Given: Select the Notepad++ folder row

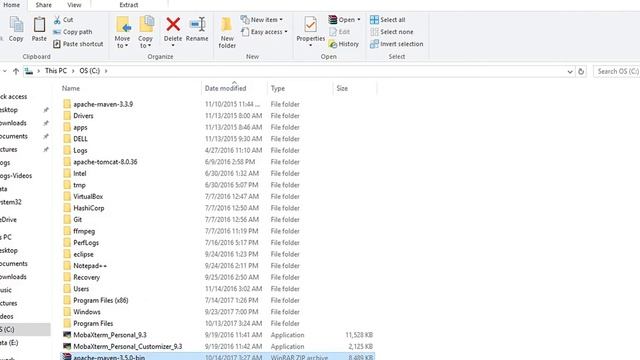Looking at the screenshot, I should [218, 265].
